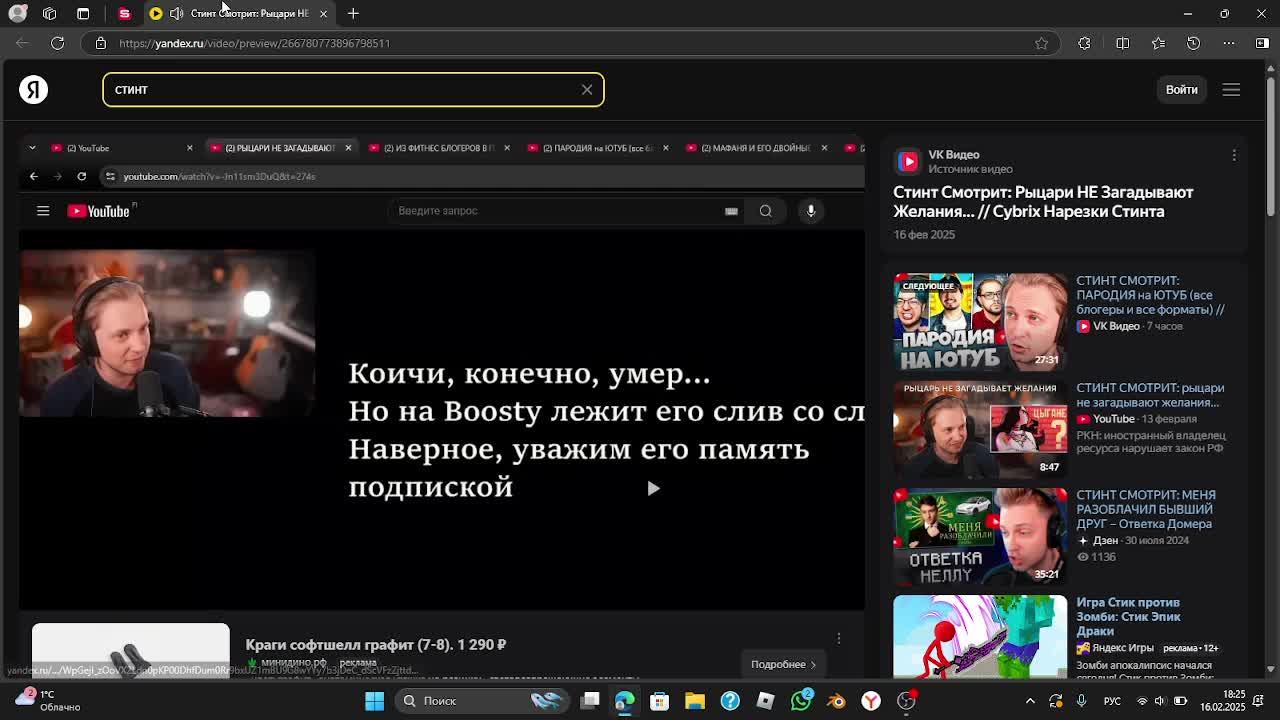
Task: Launch Blender from taskbar
Action: tap(836, 701)
